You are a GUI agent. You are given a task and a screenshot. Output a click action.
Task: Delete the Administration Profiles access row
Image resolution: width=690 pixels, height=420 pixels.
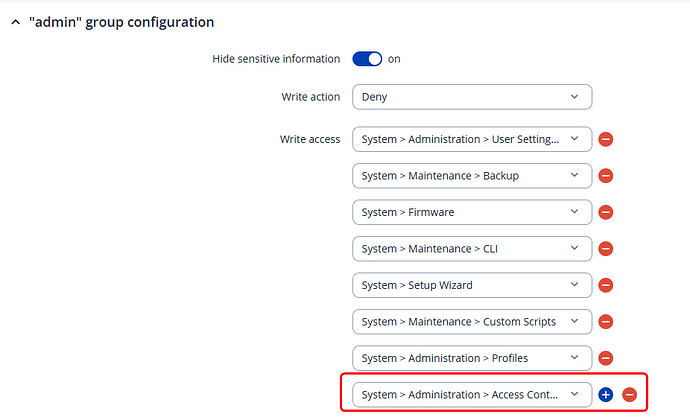point(606,358)
